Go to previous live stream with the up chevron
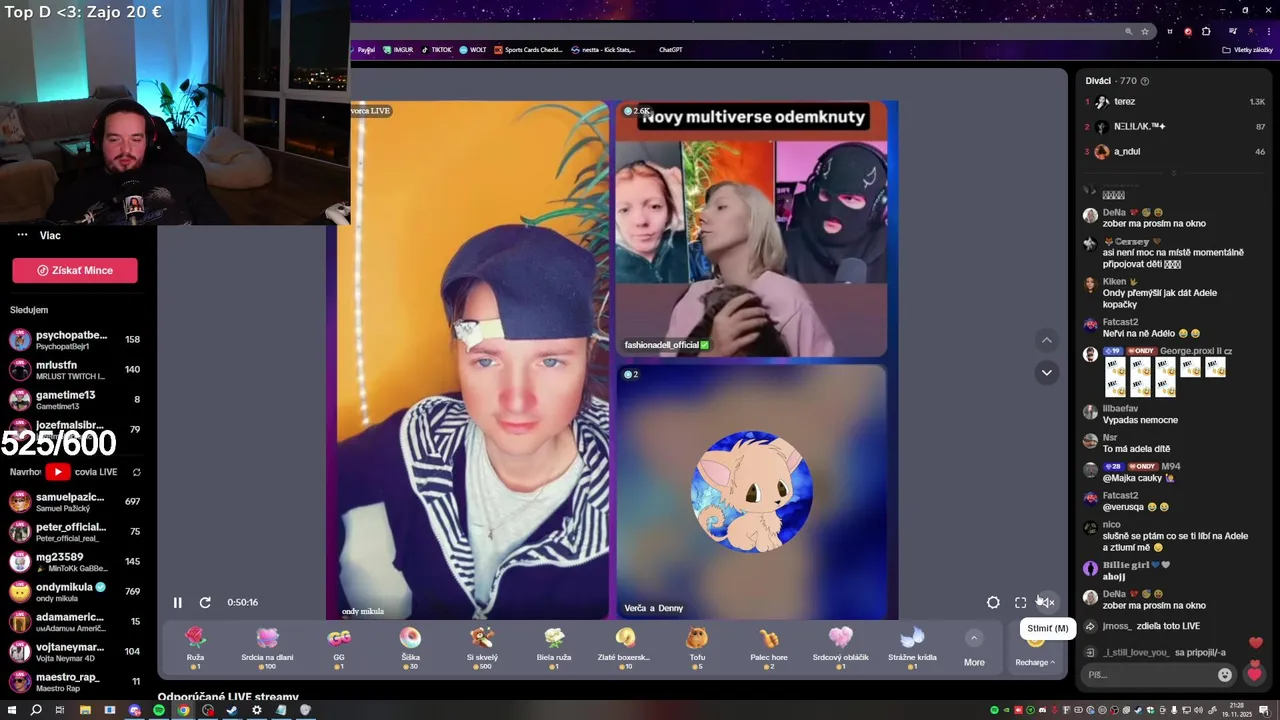This screenshot has width=1280, height=720. (x=1046, y=340)
